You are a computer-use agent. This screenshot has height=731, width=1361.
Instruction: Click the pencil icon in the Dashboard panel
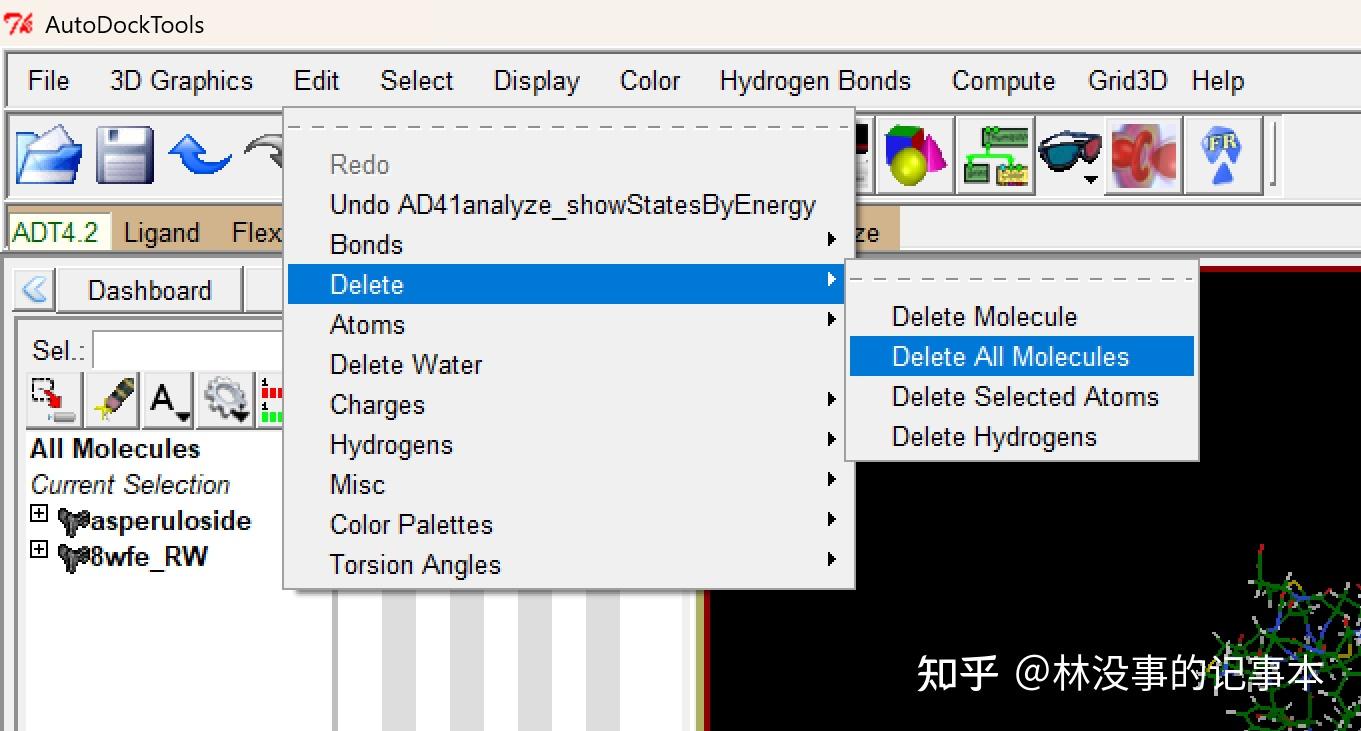111,399
